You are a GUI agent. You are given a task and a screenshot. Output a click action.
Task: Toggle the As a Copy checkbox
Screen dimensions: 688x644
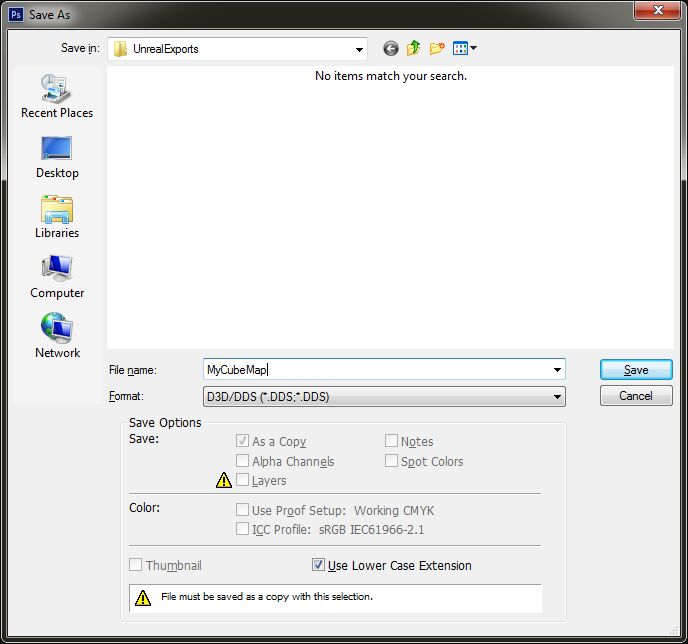click(x=242, y=440)
